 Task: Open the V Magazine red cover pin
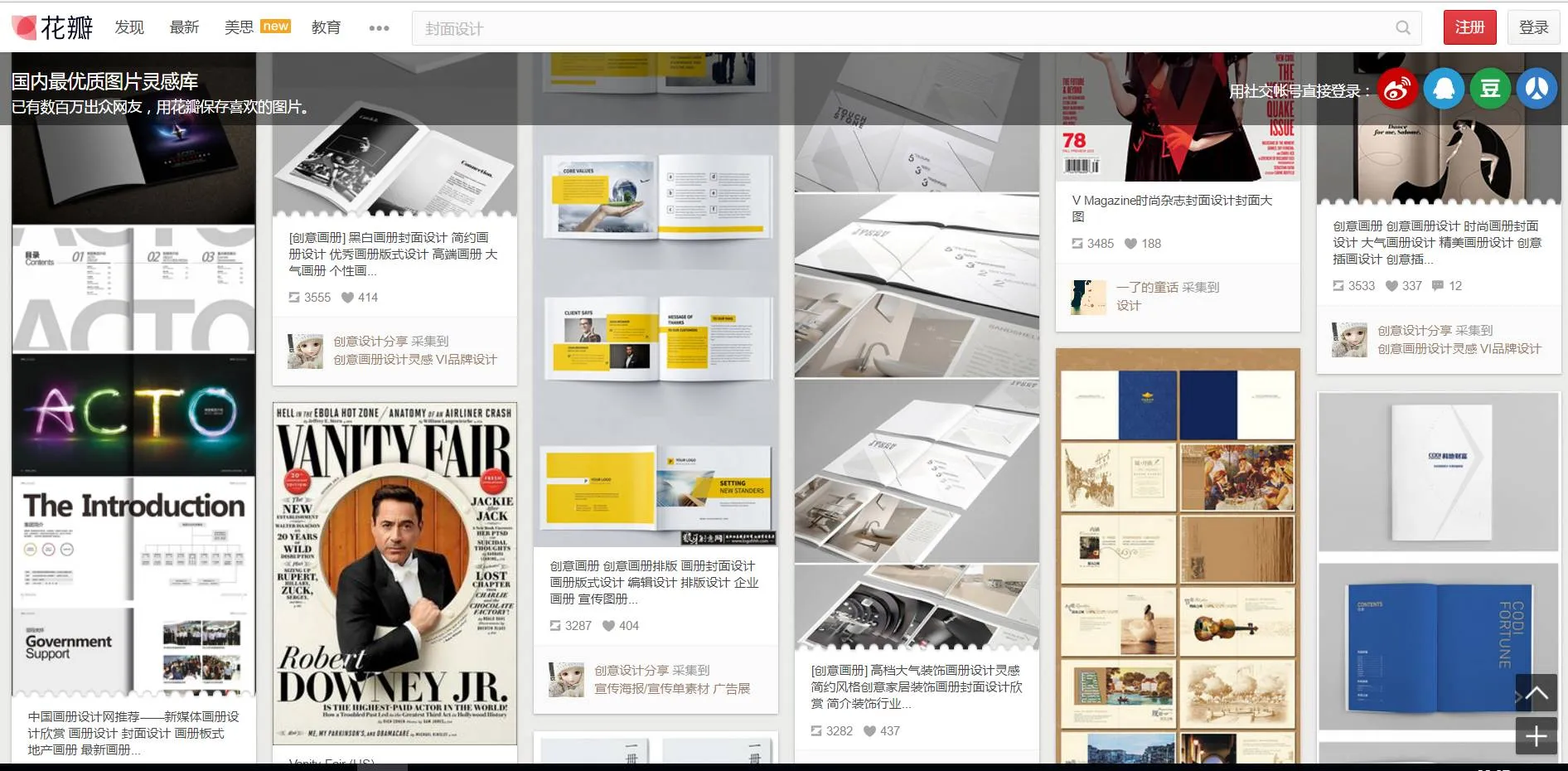click(x=1178, y=117)
